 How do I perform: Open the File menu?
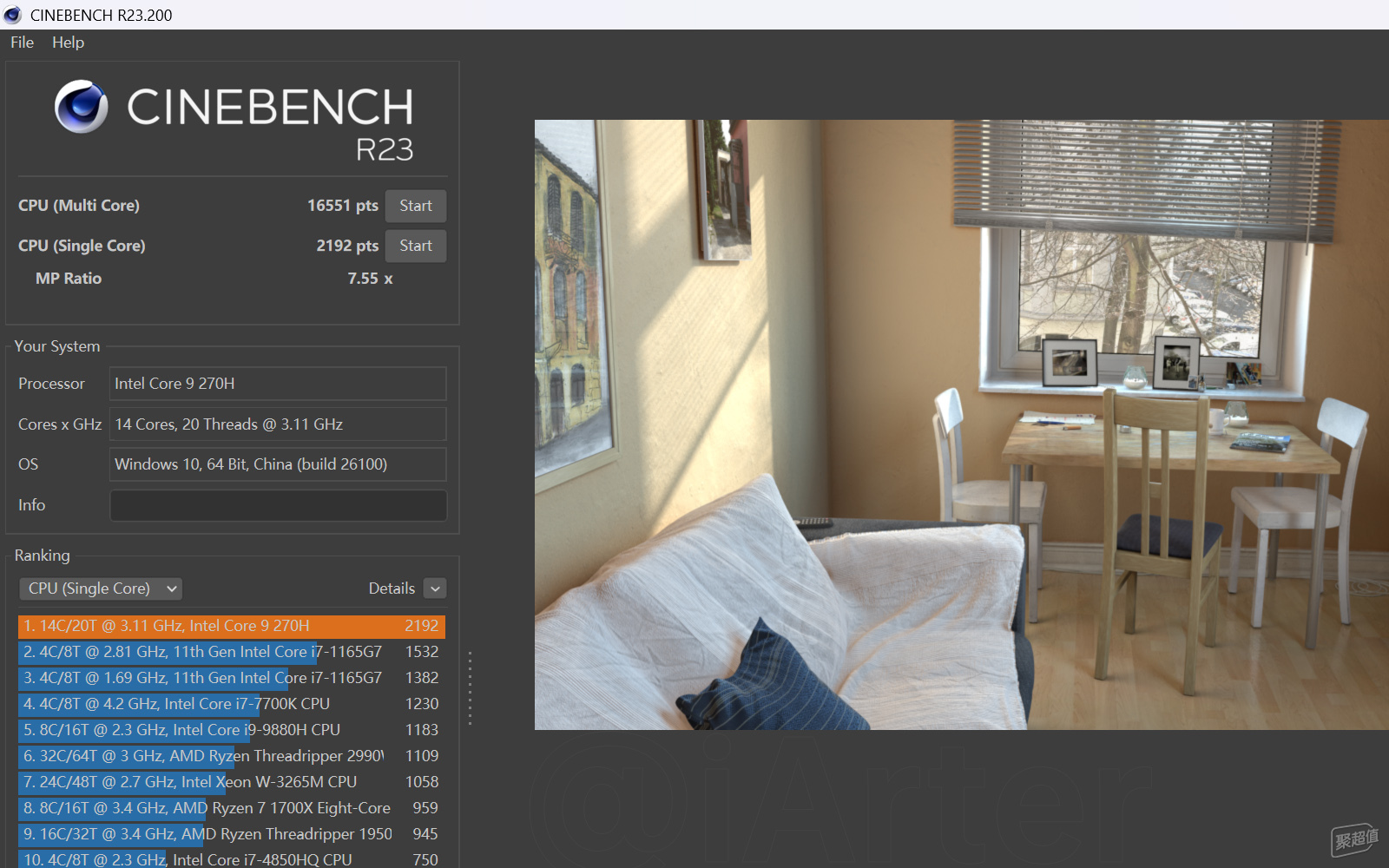pyautogui.click(x=22, y=43)
